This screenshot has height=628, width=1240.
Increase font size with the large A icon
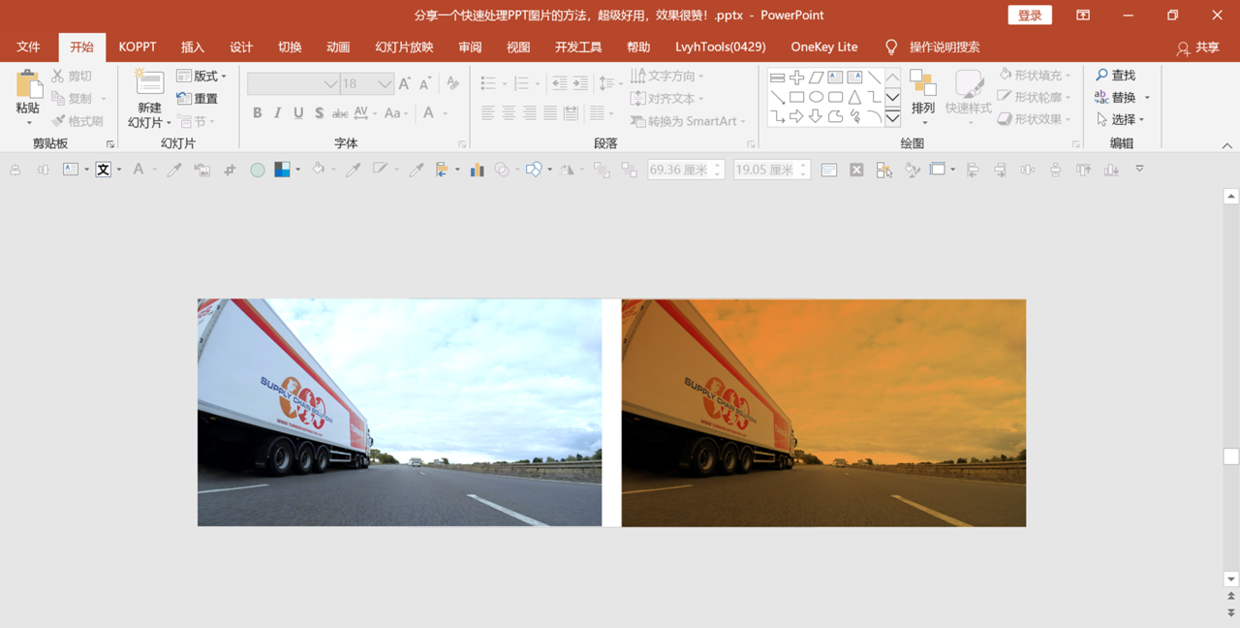(405, 84)
